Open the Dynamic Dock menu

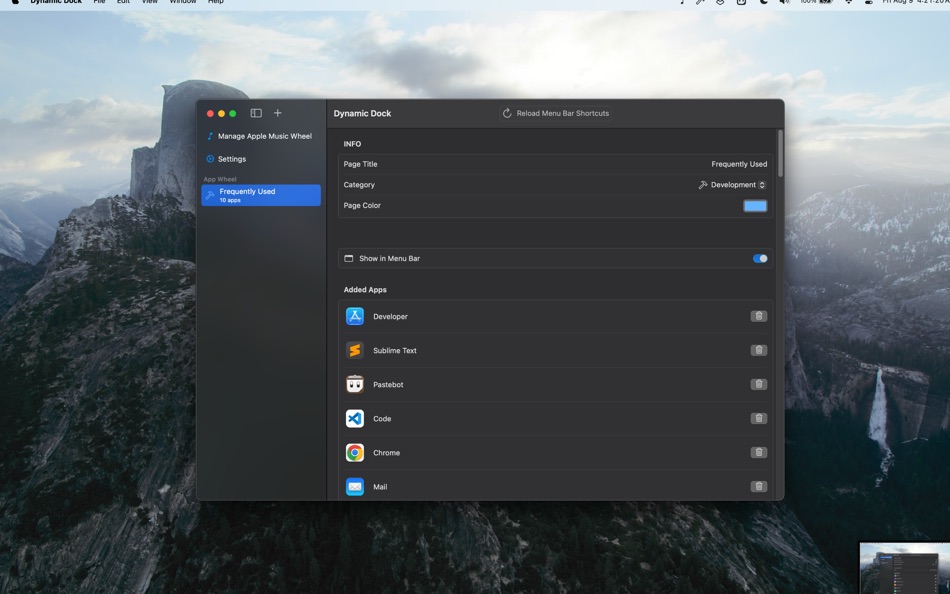click(55, 3)
